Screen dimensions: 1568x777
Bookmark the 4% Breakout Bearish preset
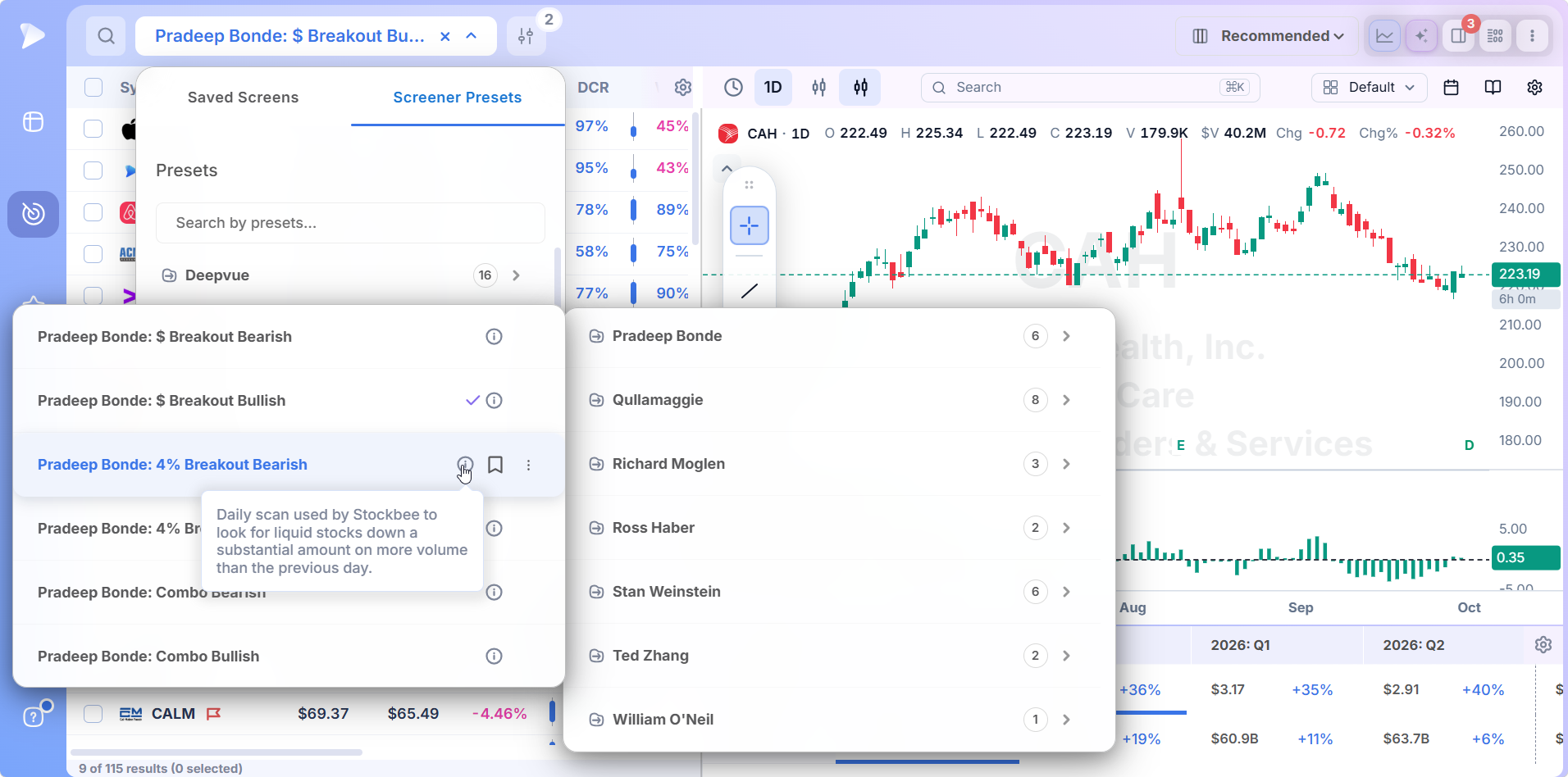pos(495,465)
